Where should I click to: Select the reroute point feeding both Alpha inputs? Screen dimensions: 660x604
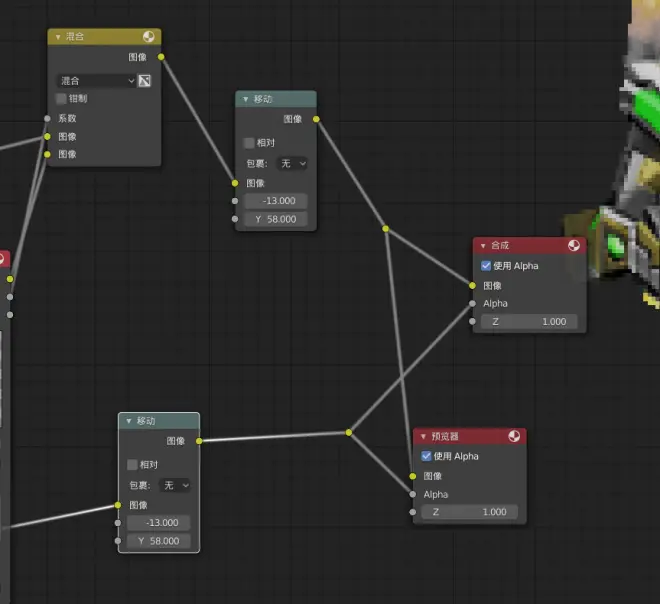tap(349, 432)
